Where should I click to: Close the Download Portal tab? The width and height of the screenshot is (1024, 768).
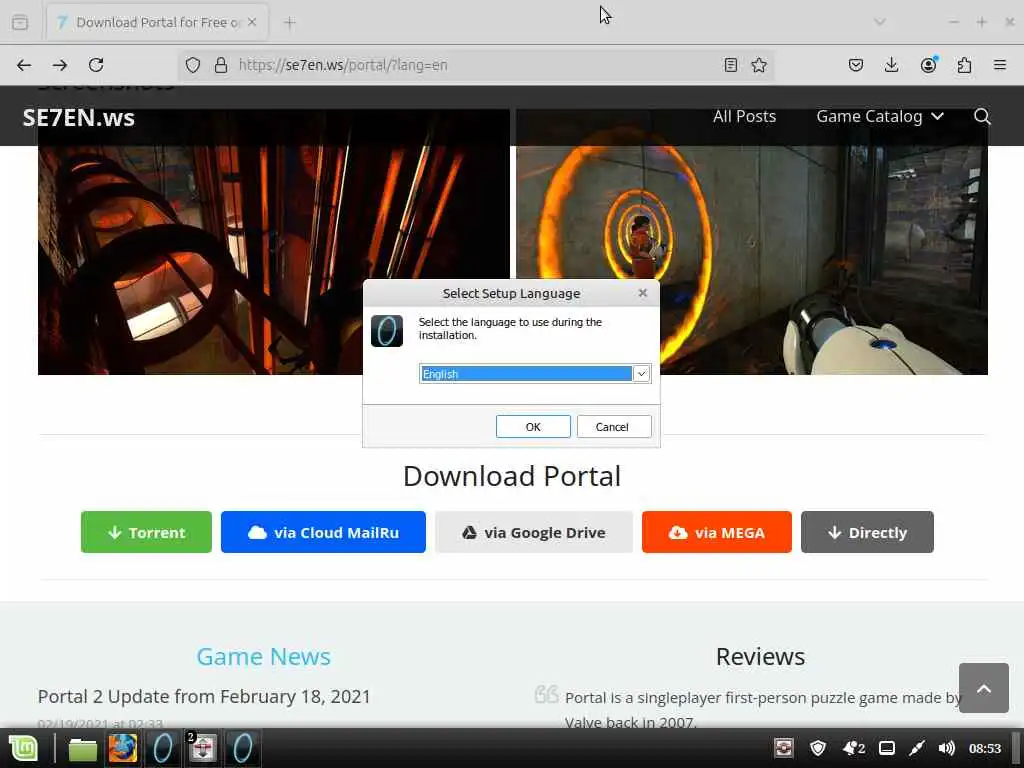(x=252, y=22)
